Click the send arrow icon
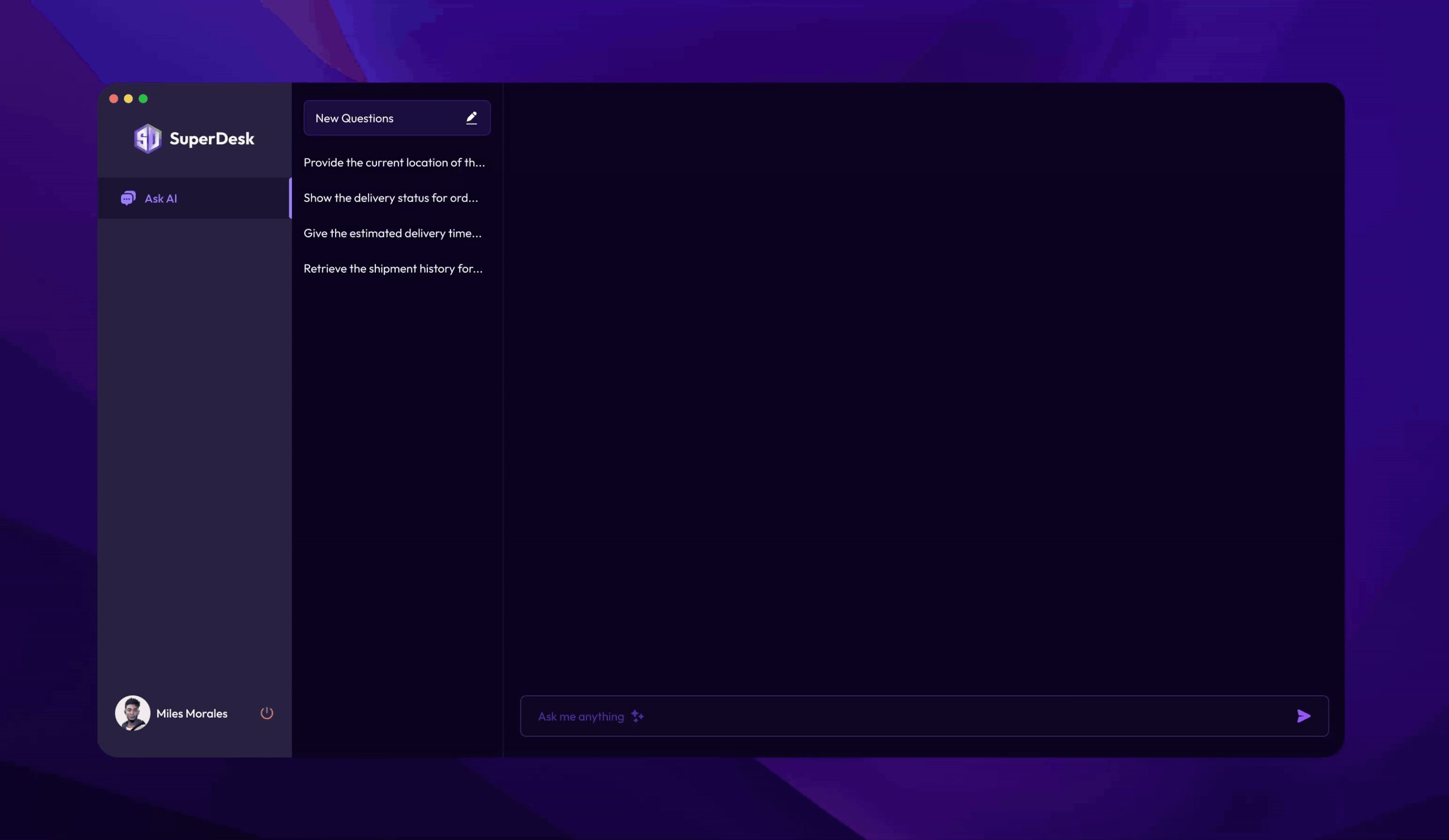The height and width of the screenshot is (840, 1449). pyautogui.click(x=1304, y=716)
